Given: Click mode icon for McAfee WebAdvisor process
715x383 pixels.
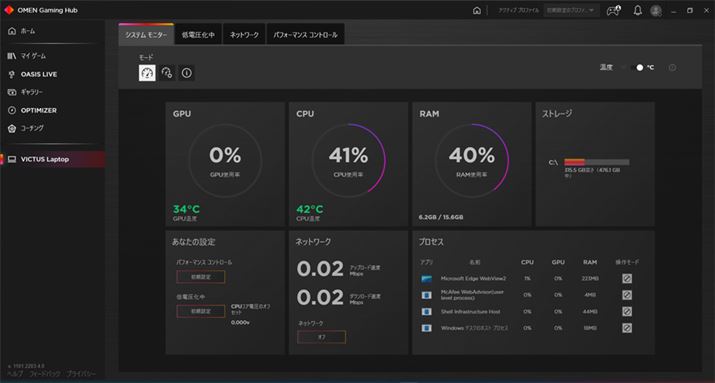Looking at the screenshot, I should click(x=627, y=295).
